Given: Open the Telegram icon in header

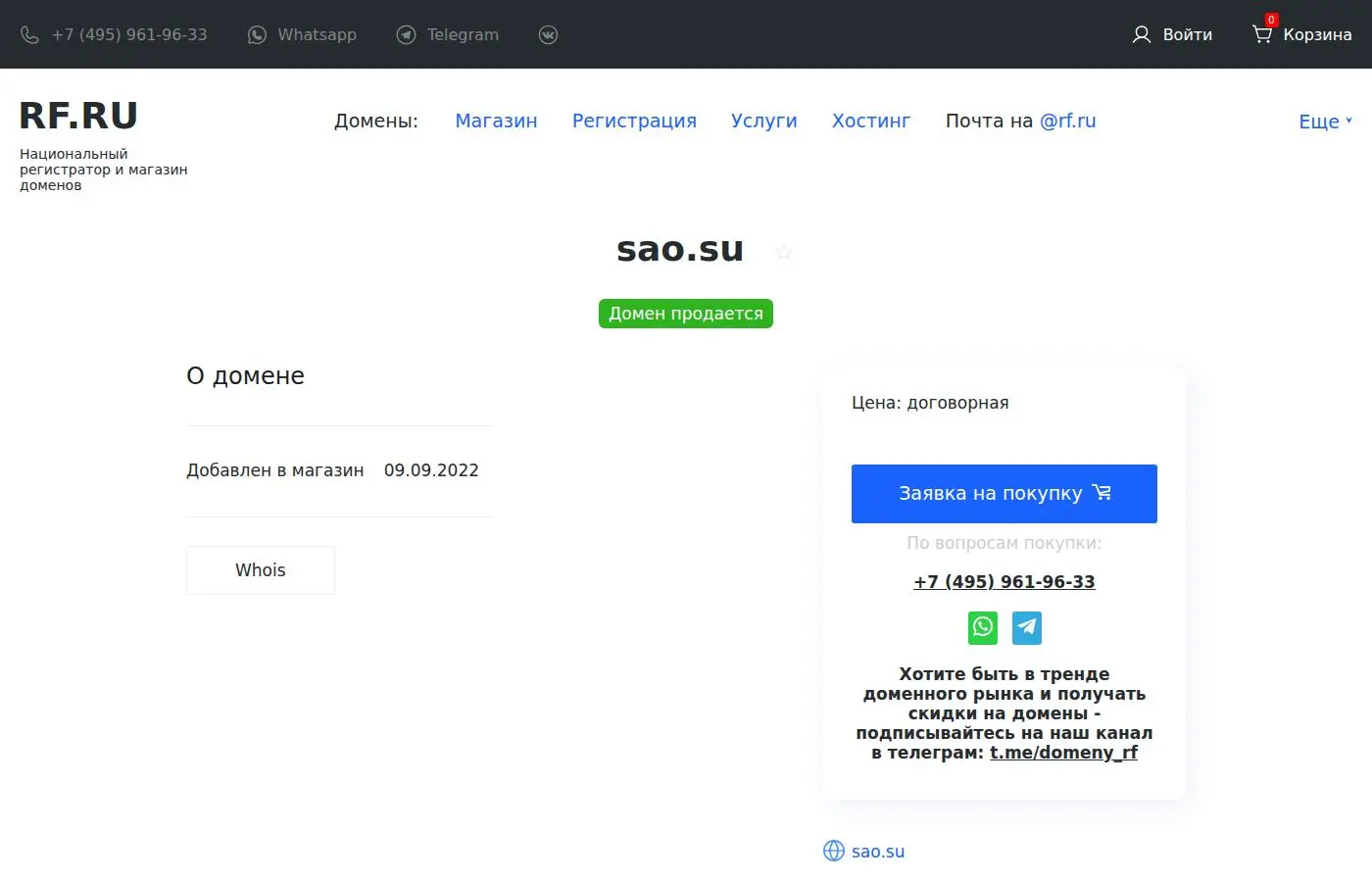Looking at the screenshot, I should pos(406,35).
